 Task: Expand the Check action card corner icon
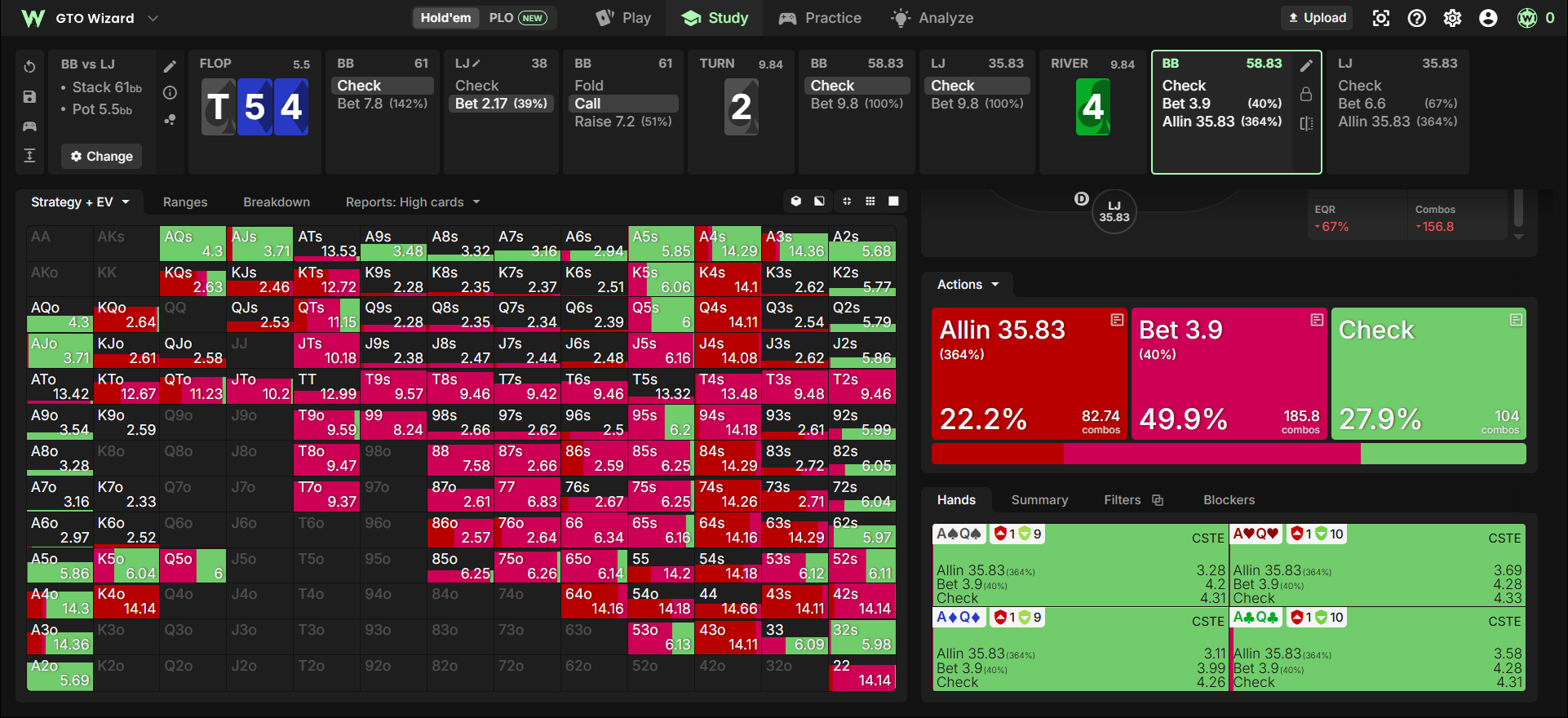(1516, 320)
